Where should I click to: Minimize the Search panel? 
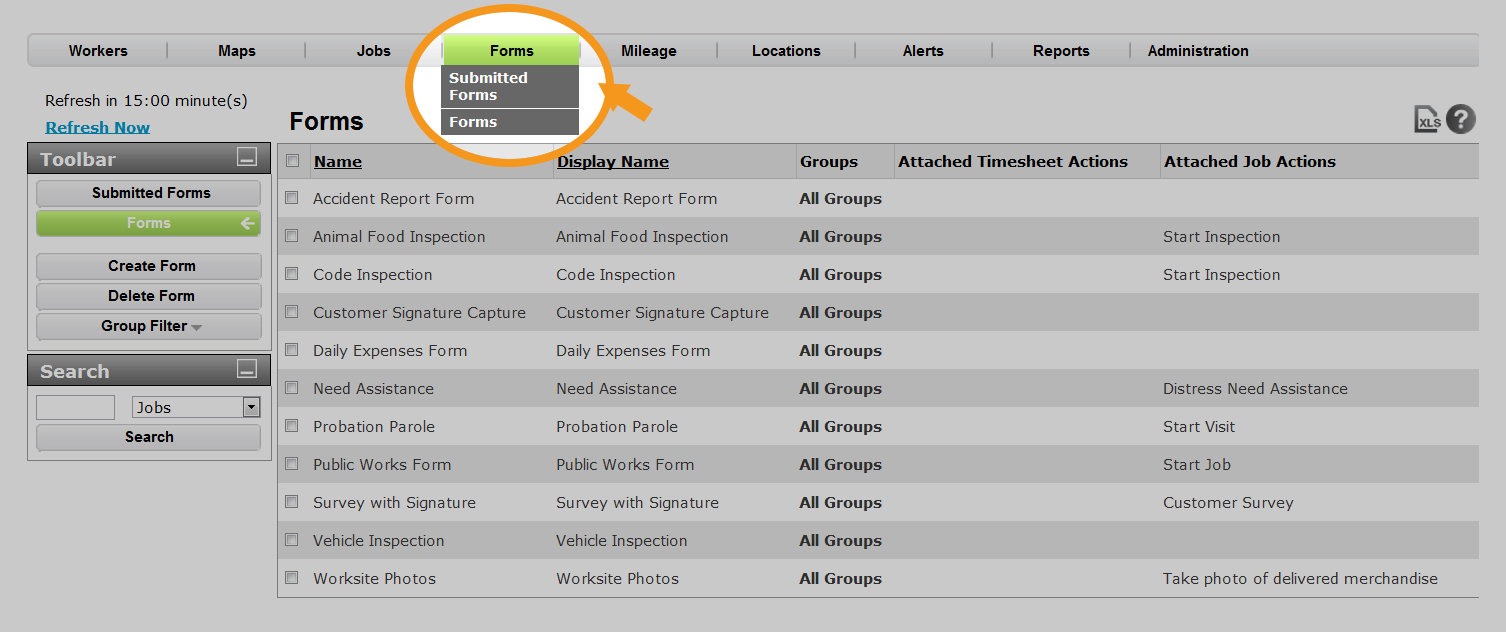click(247, 370)
